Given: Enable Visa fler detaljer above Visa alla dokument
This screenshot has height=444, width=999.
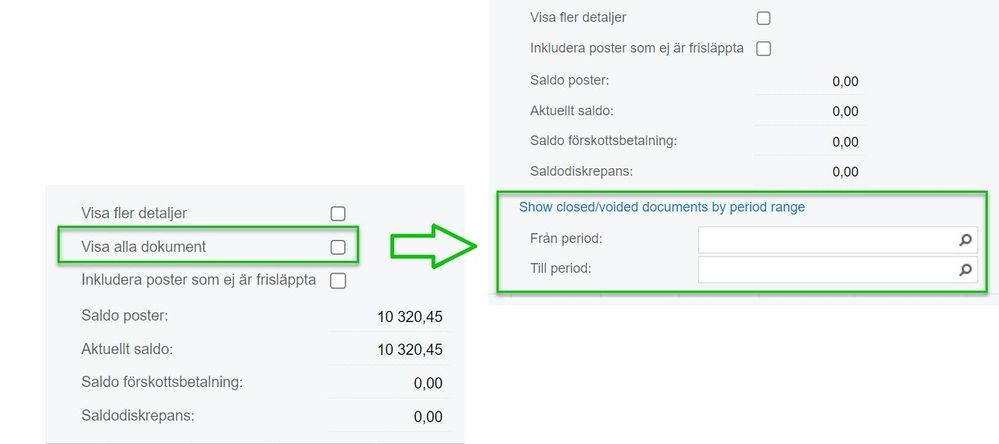Looking at the screenshot, I should pos(338,213).
